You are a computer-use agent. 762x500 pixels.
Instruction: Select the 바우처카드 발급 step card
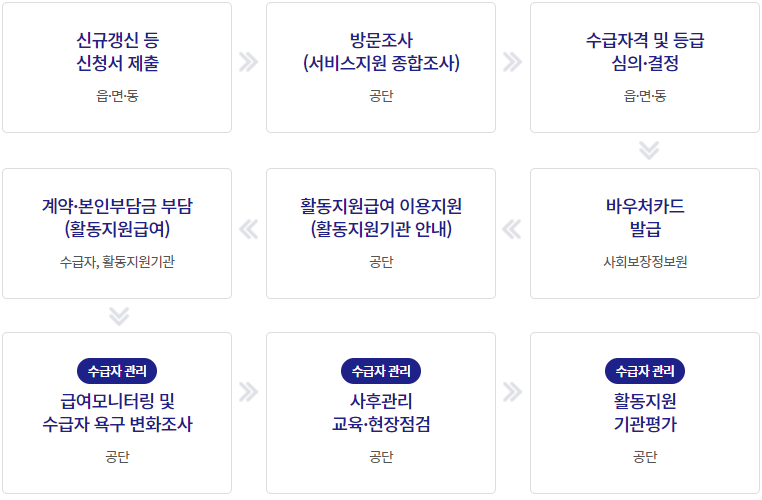pos(645,234)
